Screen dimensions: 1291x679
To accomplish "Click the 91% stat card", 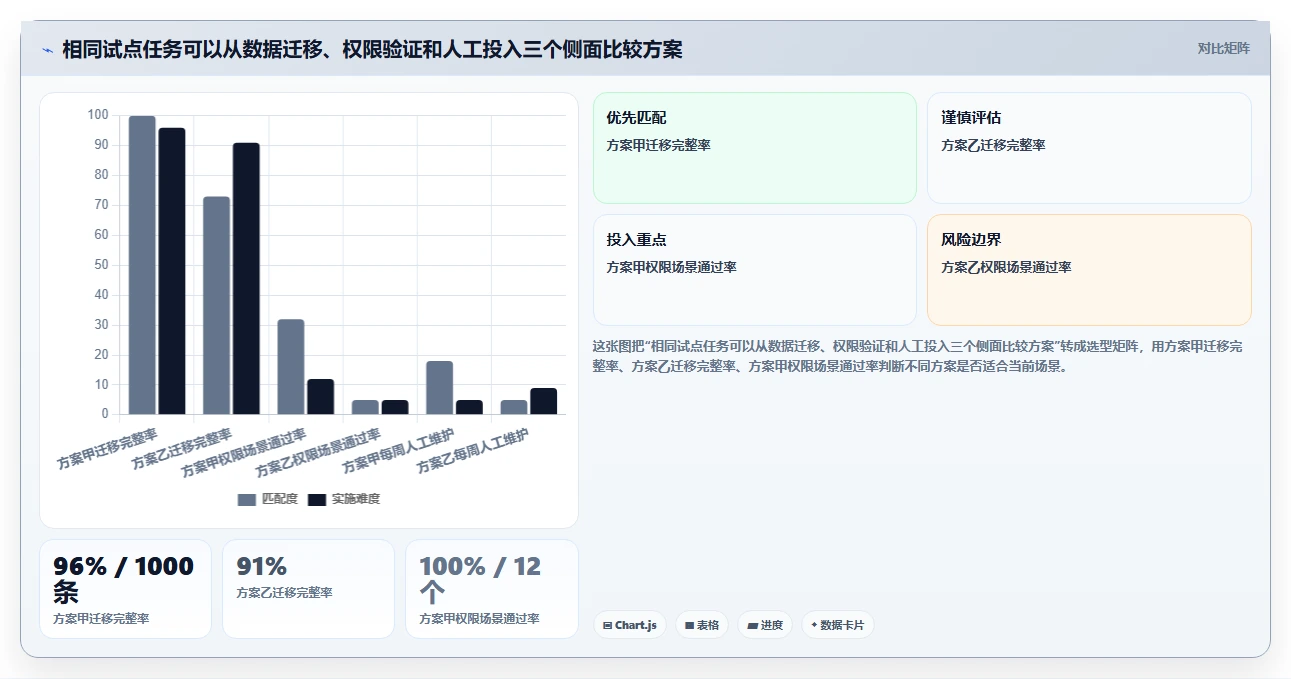I will [x=308, y=589].
